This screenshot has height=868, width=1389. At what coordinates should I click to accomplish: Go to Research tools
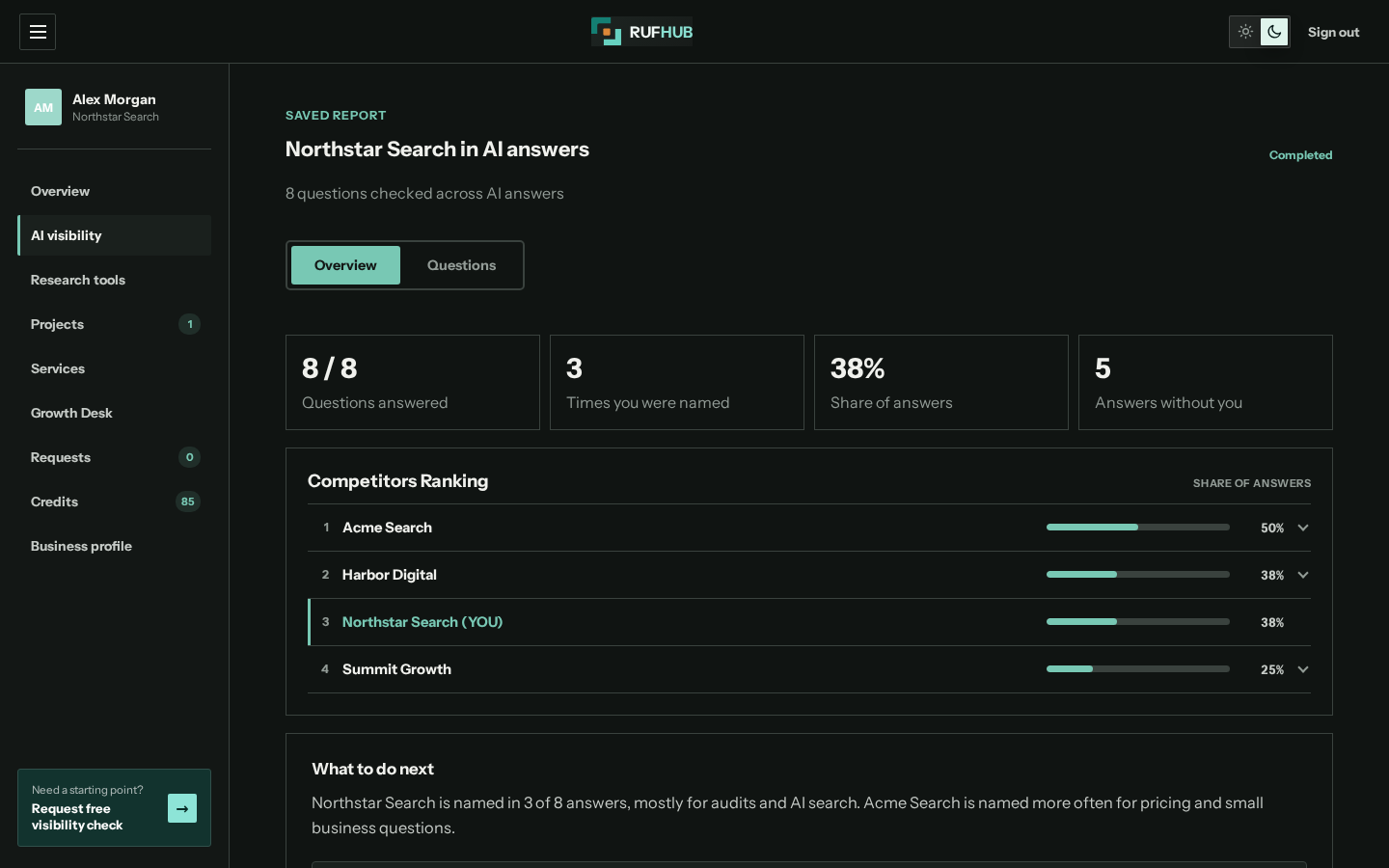[x=114, y=280]
